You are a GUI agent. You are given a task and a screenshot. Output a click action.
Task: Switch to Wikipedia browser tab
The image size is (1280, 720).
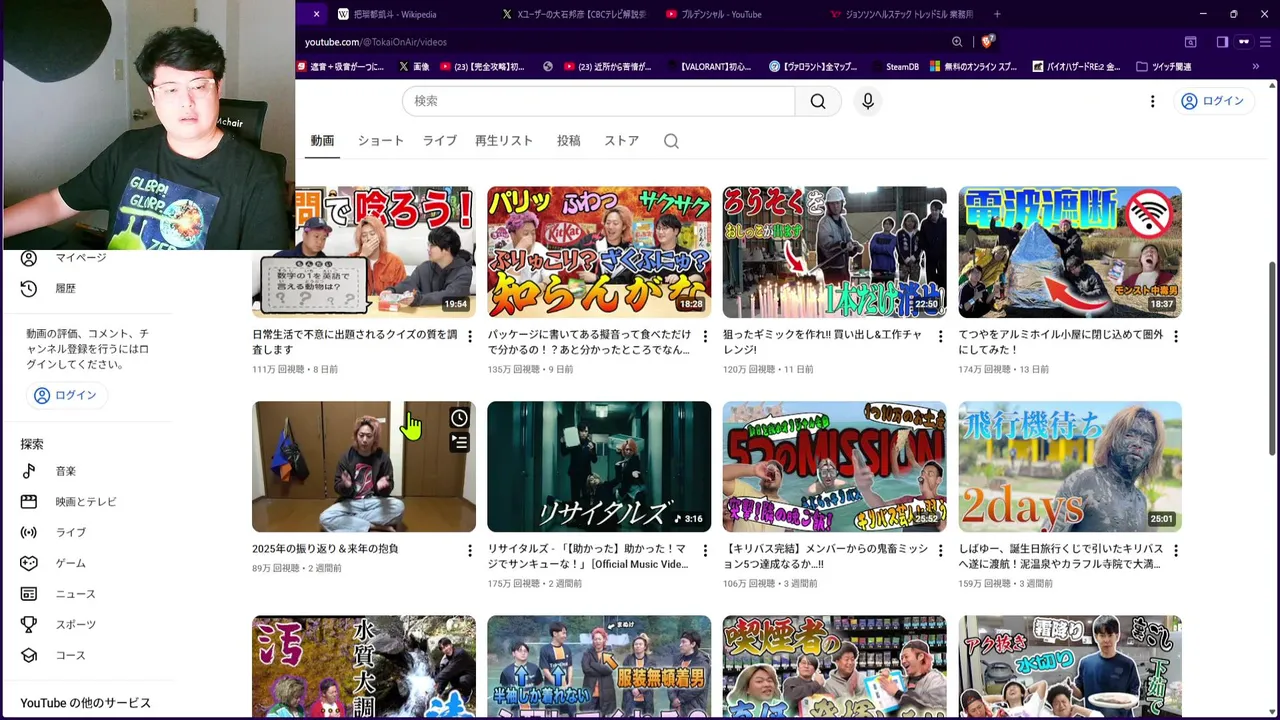(x=395, y=14)
